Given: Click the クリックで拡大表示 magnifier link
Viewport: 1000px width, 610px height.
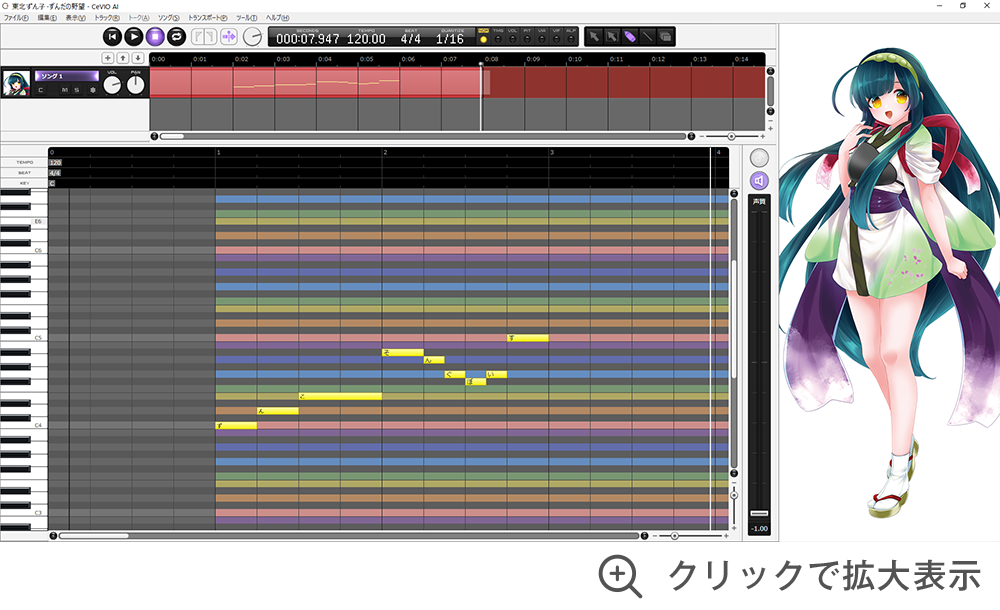Looking at the screenshot, I should (790, 576).
